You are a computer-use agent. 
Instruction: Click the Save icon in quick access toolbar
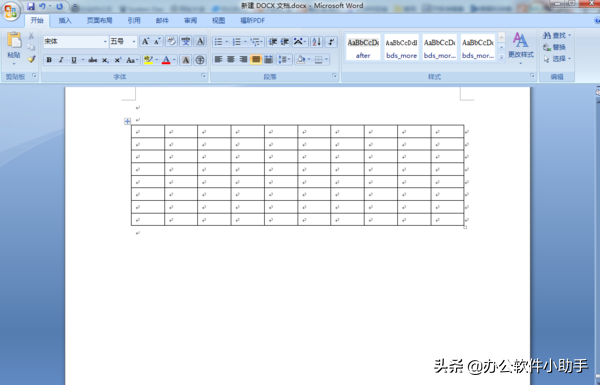(x=31, y=7)
